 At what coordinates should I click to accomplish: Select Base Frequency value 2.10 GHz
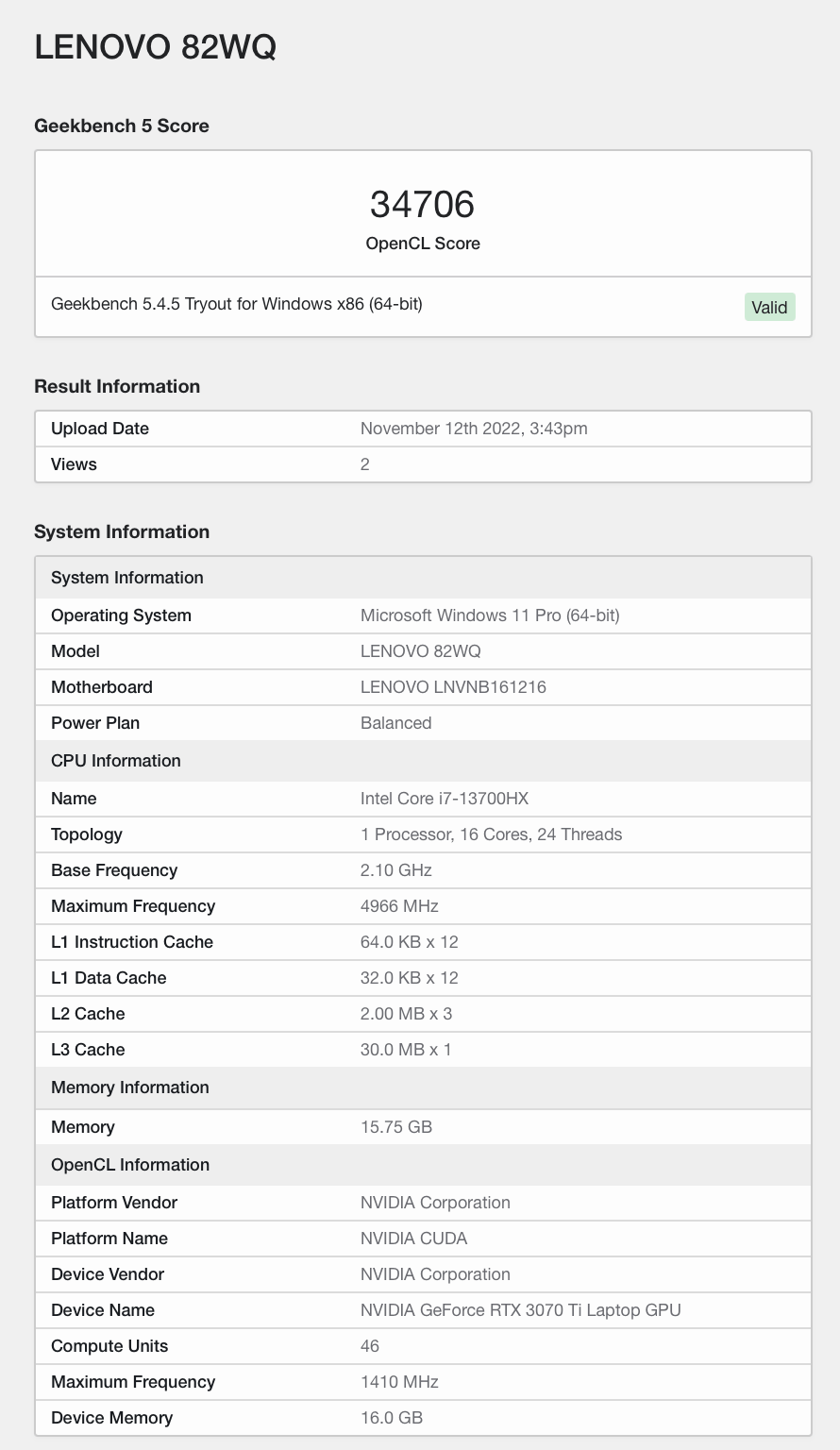396,870
